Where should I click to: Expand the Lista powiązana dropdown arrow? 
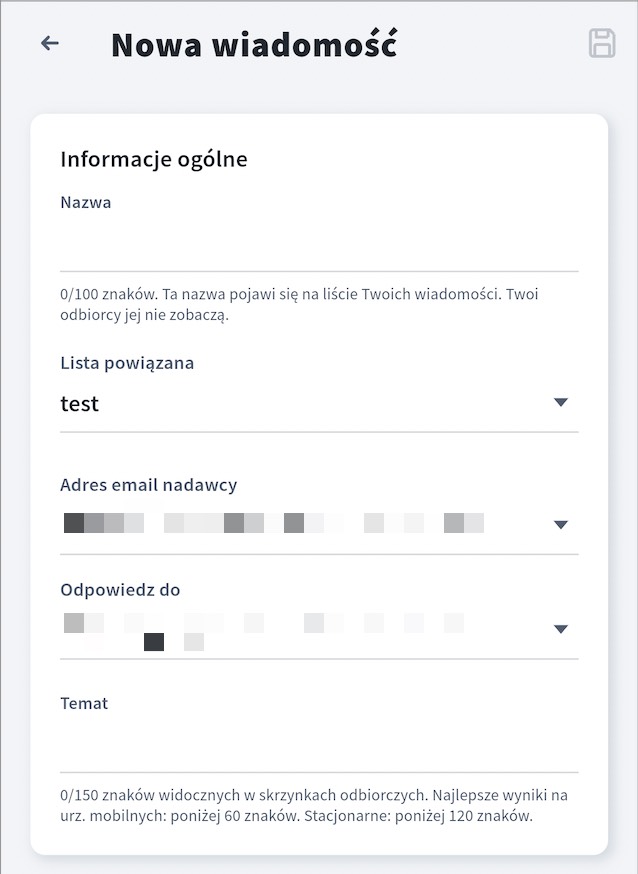pos(561,402)
